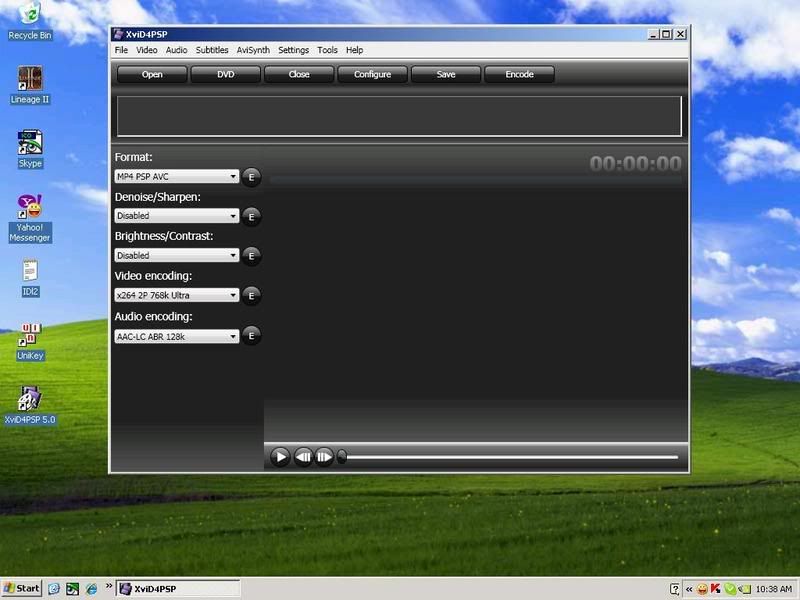This screenshot has height=600, width=800.
Task: Click the play button in player controls
Action: (x=280, y=457)
